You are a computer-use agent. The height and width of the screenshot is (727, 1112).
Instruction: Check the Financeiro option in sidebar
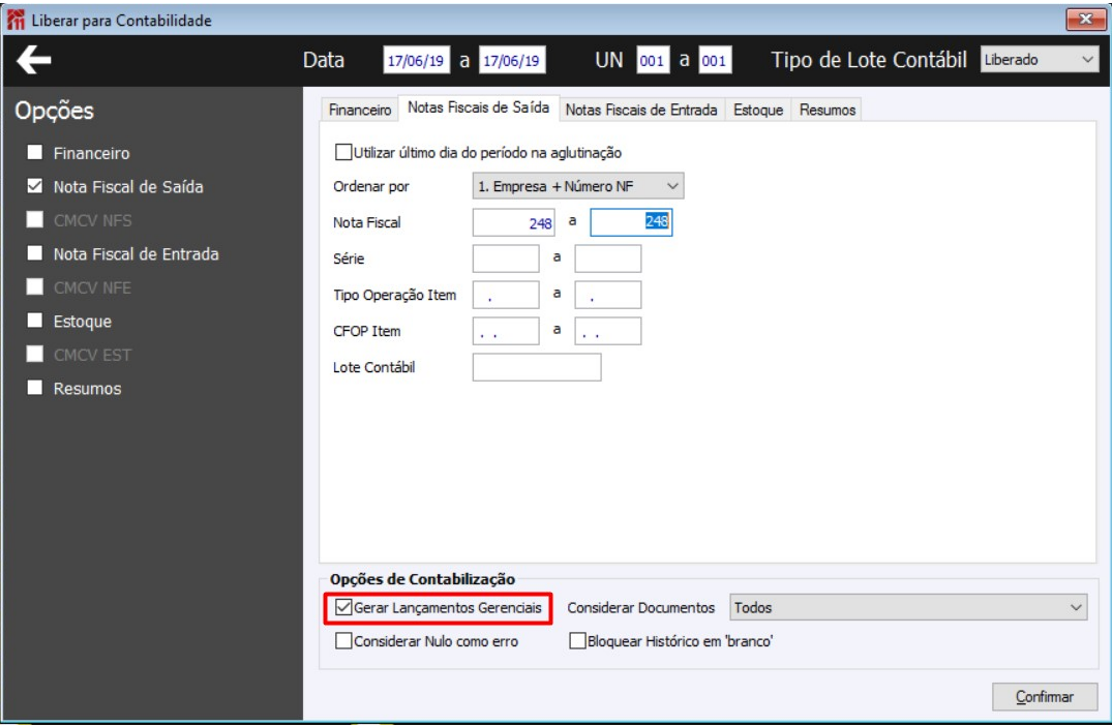[35, 152]
